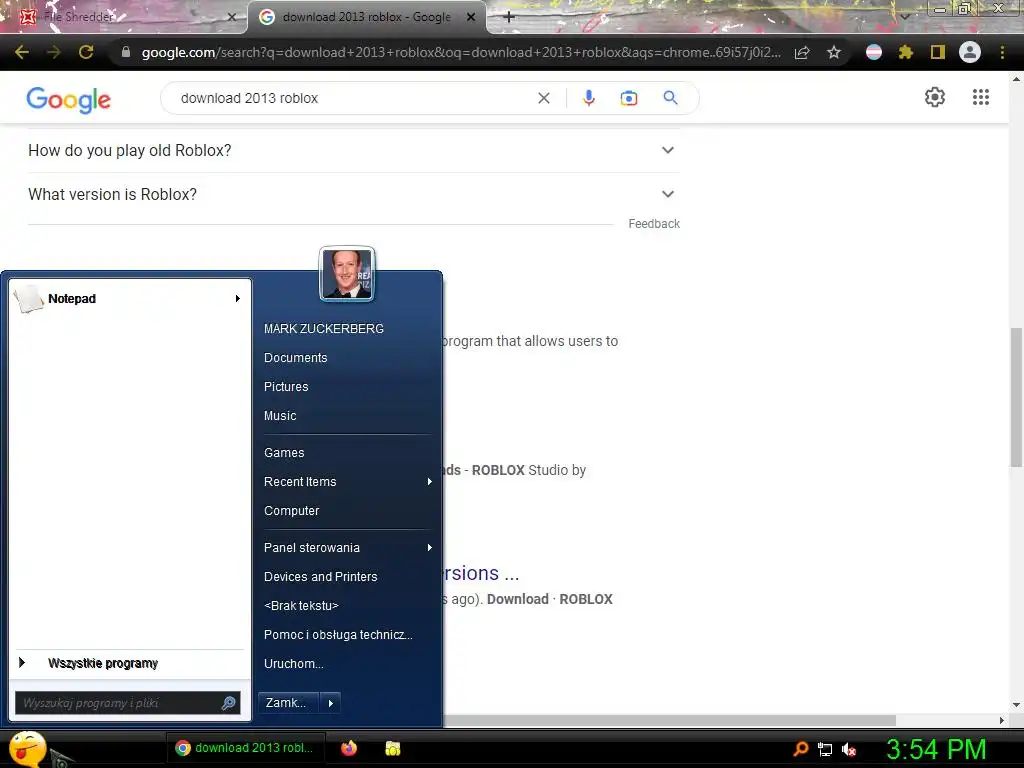Bookmark this page with the star icon
The height and width of the screenshot is (768, 1024).
click(x=834, y=52)
